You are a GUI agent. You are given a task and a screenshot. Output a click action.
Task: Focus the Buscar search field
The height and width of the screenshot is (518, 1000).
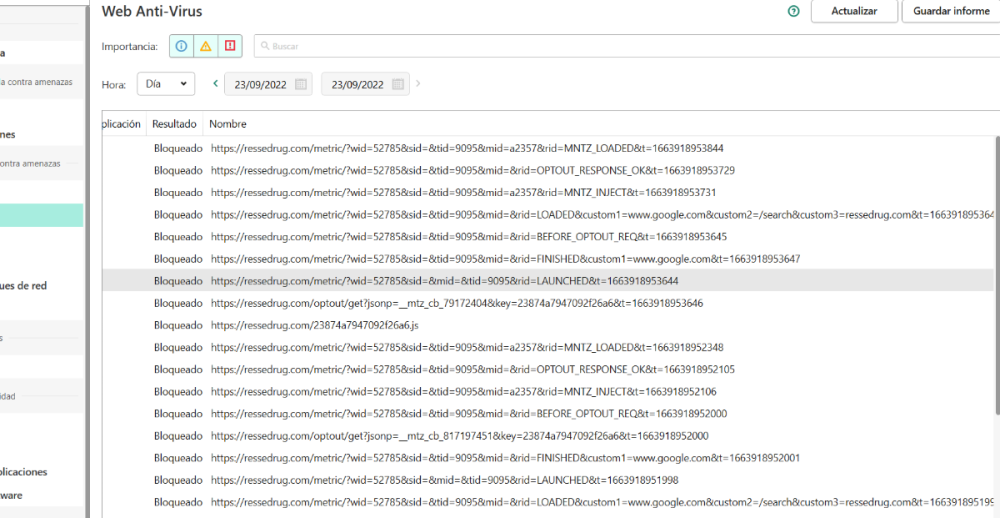click(x=627, y=46)
